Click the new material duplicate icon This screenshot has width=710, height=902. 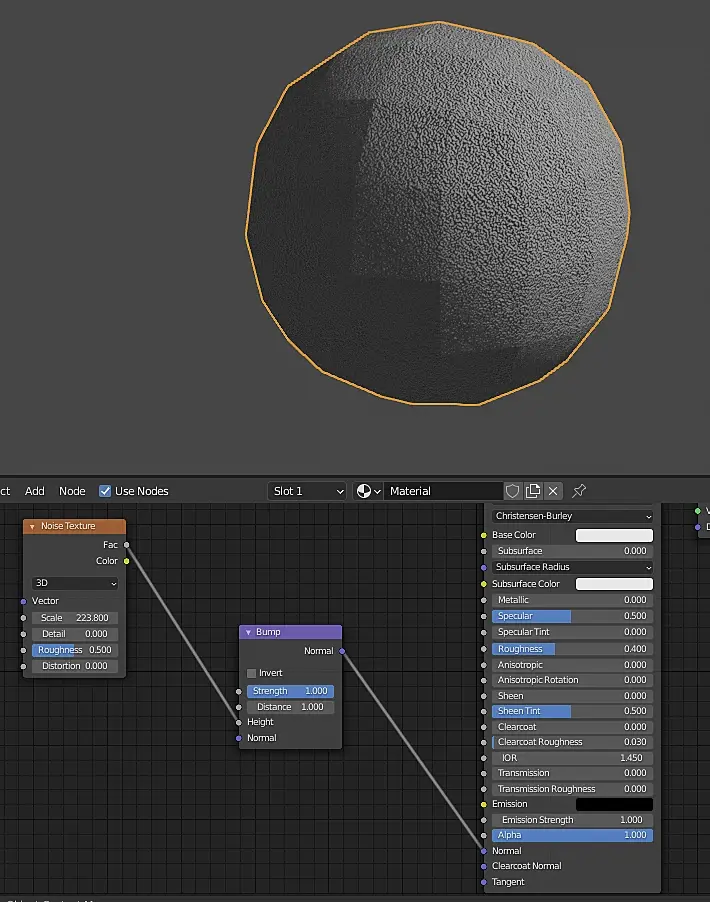tap(533, 491)
